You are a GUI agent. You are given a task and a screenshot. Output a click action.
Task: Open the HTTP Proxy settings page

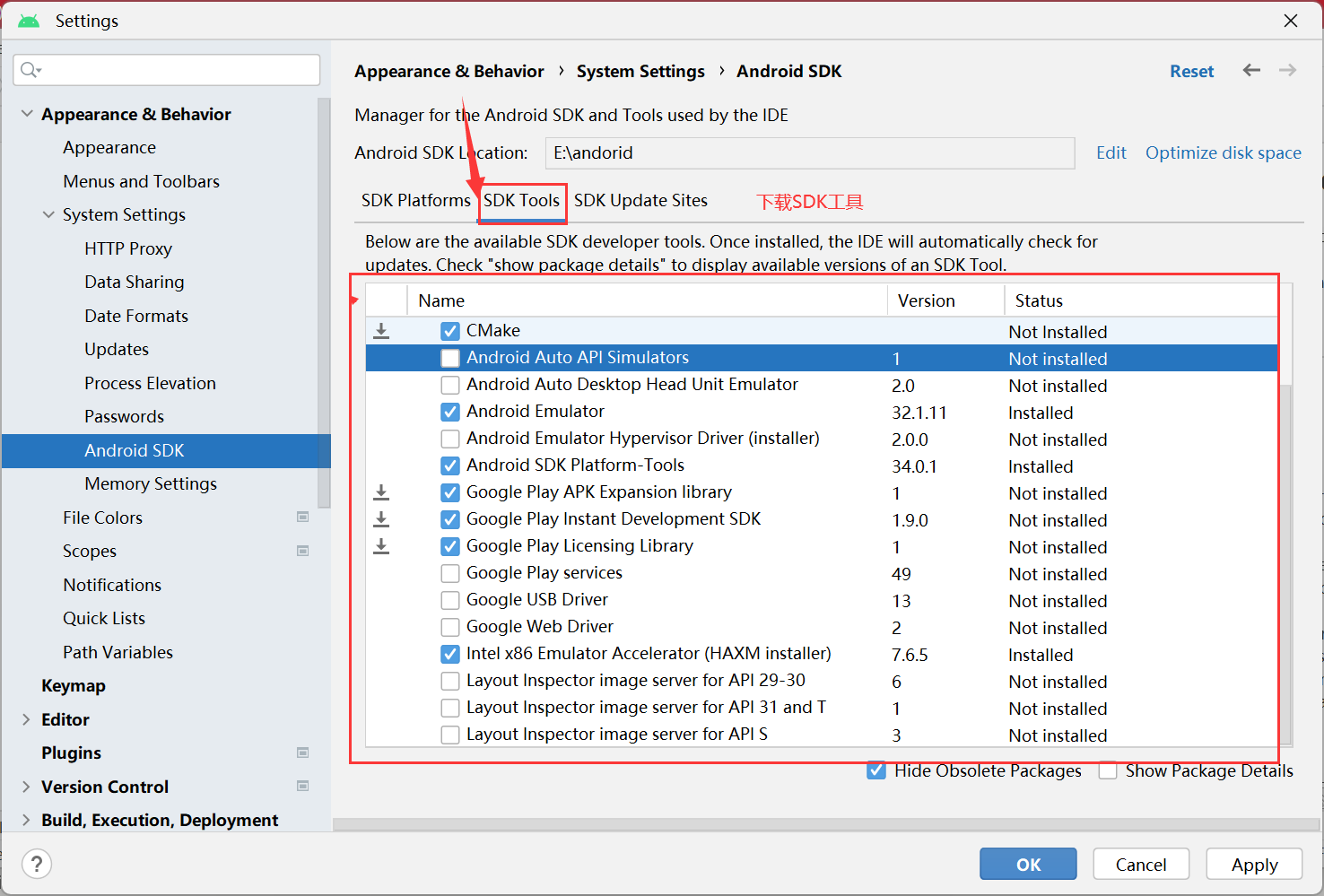coord(128,248)
